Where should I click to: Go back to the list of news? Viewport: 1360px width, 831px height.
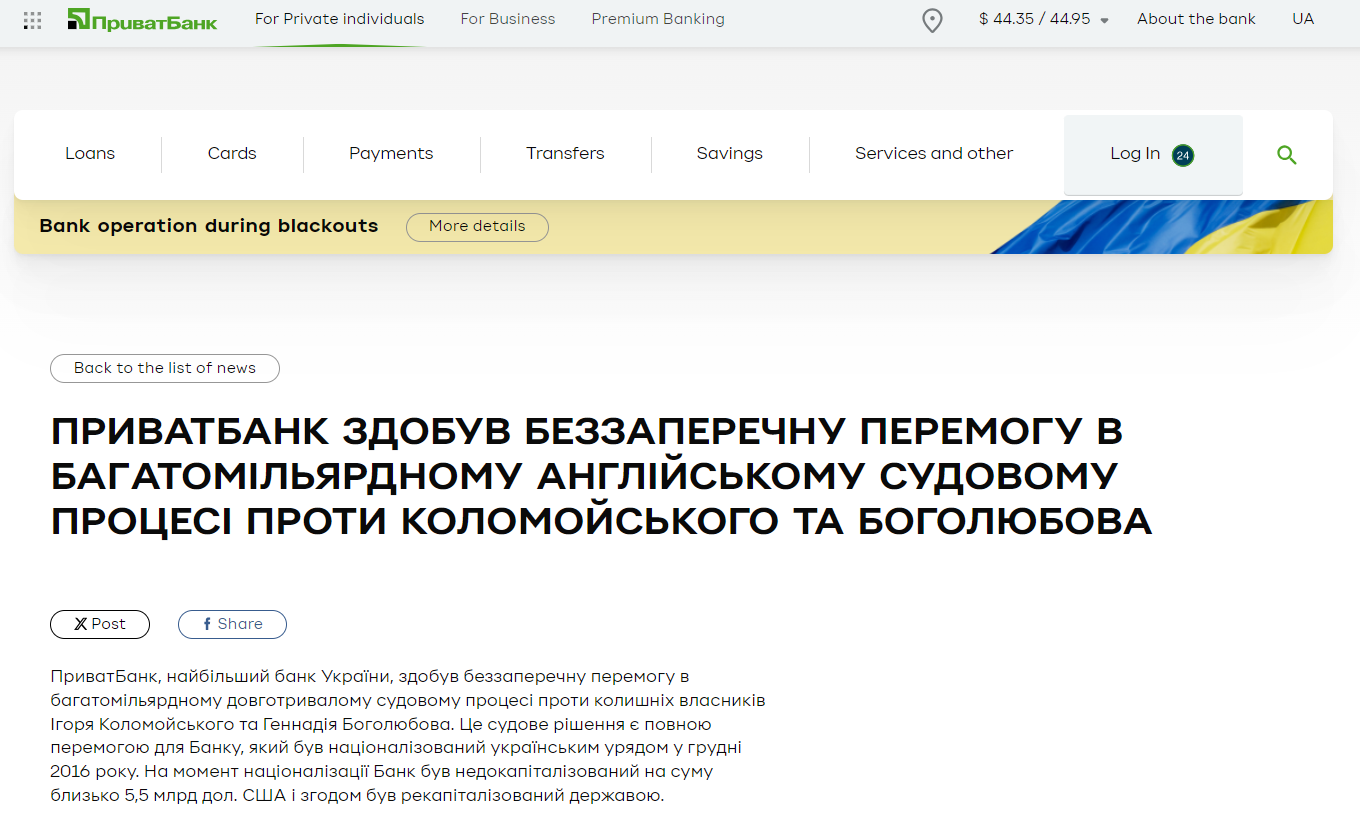pyautogui.click(x=165, y=368)
